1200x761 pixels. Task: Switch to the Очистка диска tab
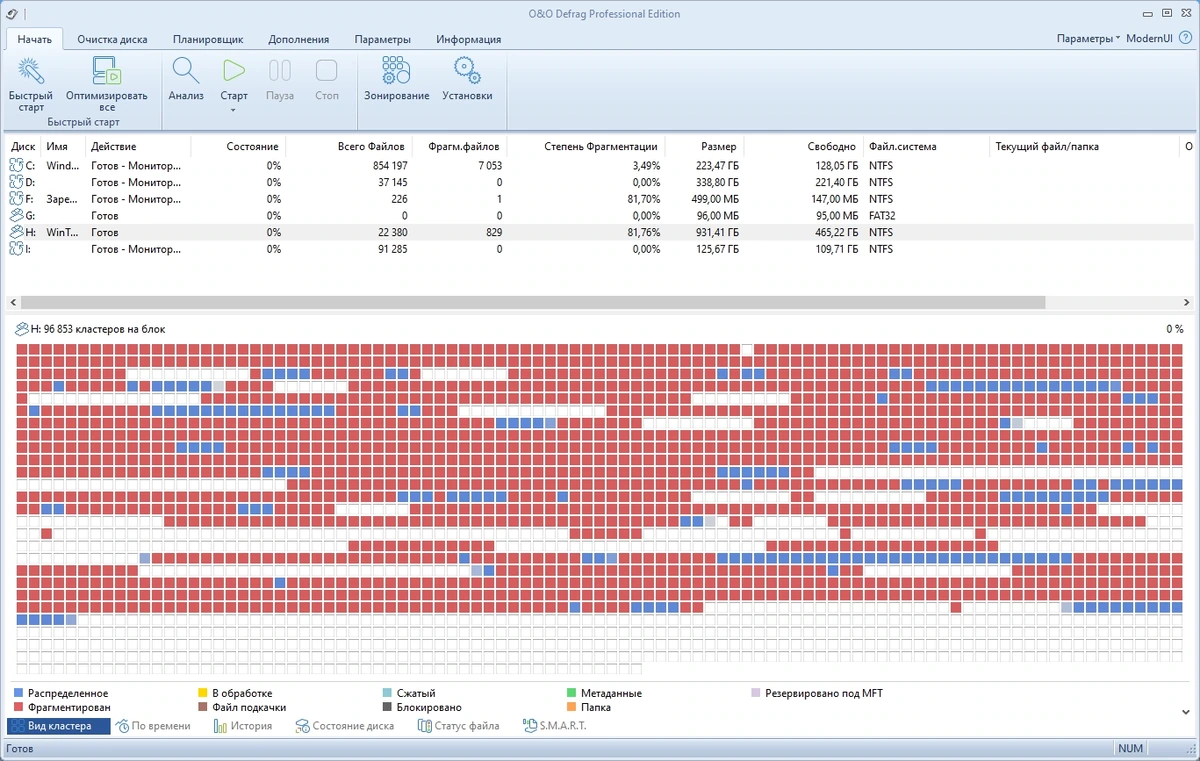pyautogui.click(x=113, y=39)
